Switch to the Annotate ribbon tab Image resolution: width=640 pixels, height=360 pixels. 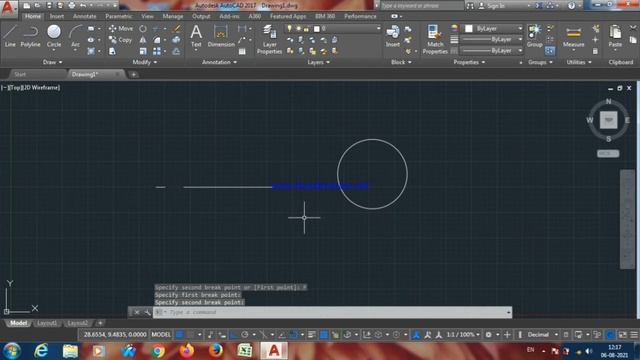(x=84, y=16)
